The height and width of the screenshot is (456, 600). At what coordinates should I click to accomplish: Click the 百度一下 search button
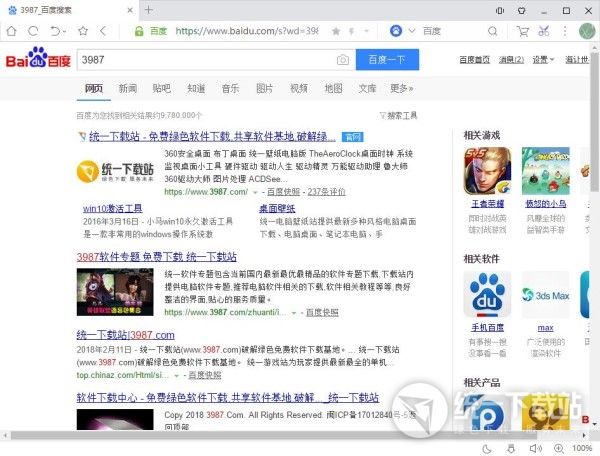[x=387, y=60]
